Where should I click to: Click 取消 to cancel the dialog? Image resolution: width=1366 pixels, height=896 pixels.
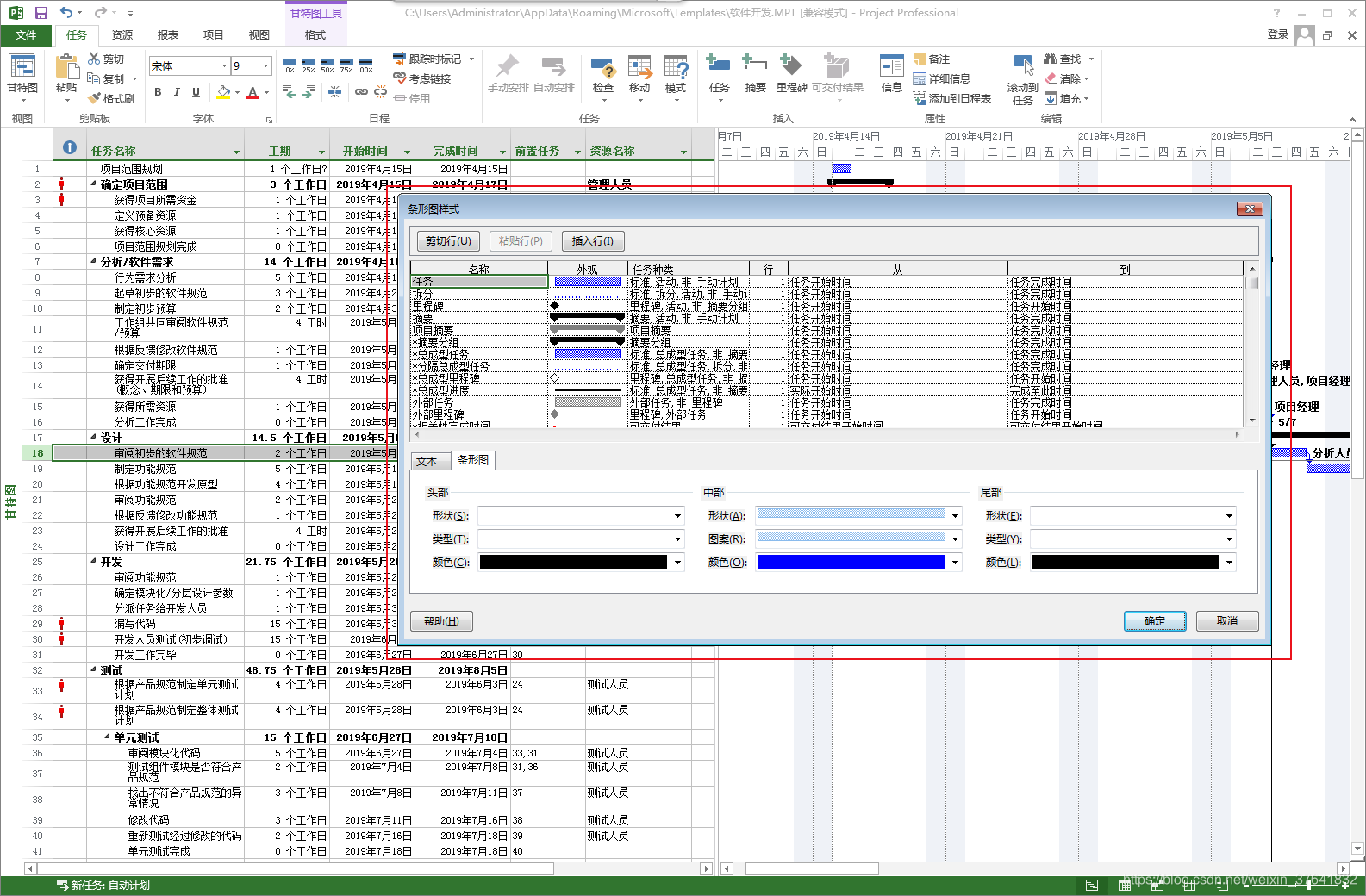1227,621
